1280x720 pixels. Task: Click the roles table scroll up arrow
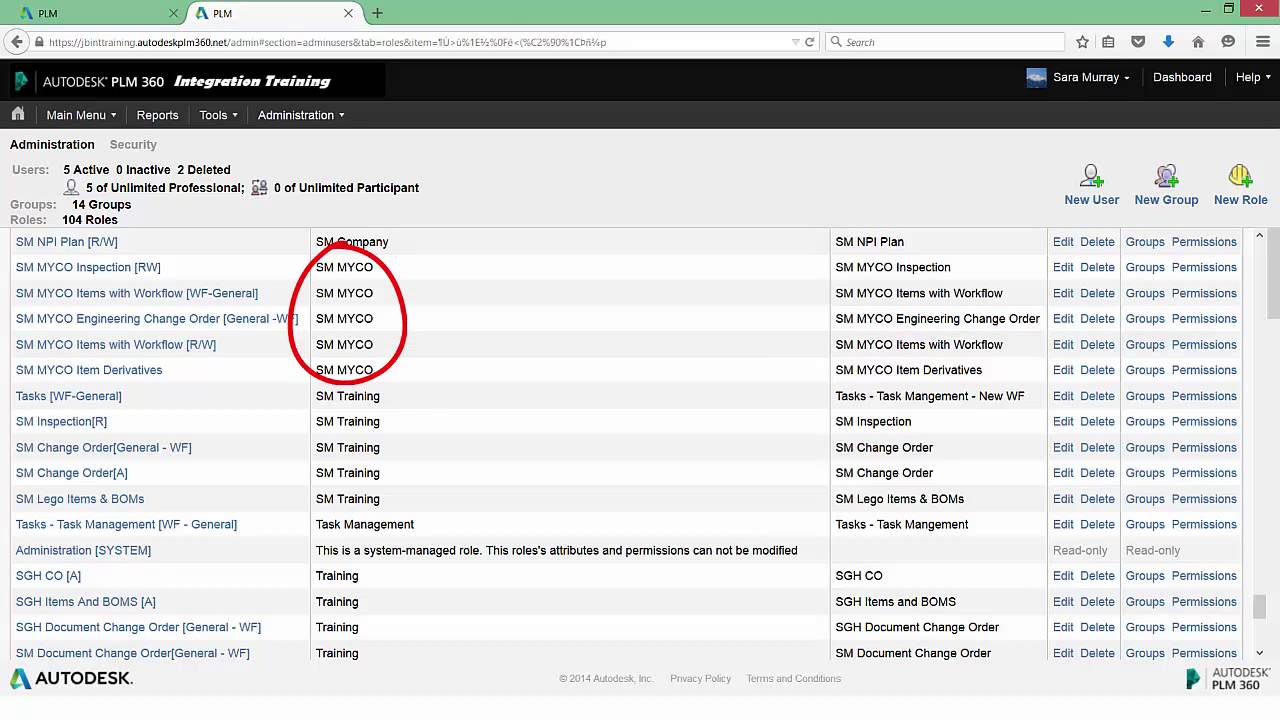[1259, 236]
